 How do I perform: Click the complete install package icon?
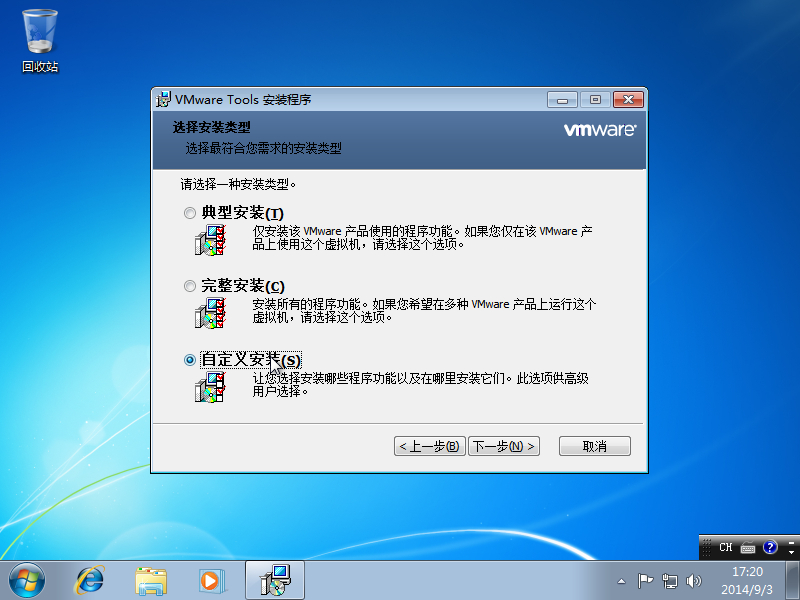[x=210, y=313]
